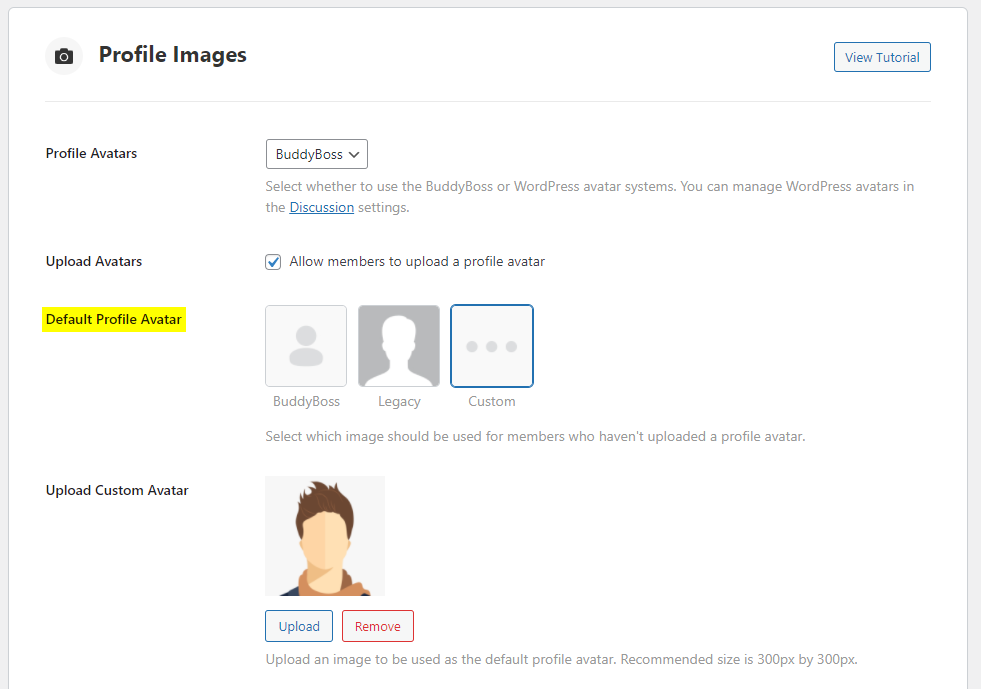
Task: Click the Upload Custom Avatar field label
Action: pos(117,490)
